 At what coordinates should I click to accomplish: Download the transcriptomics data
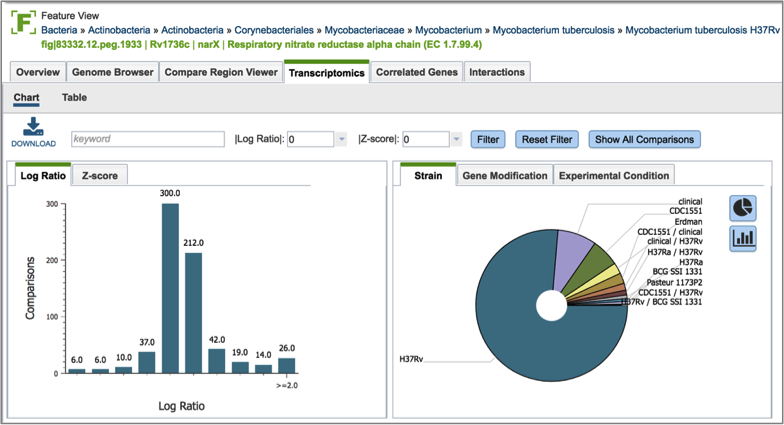pyautogui.click(x=34, y=132)
